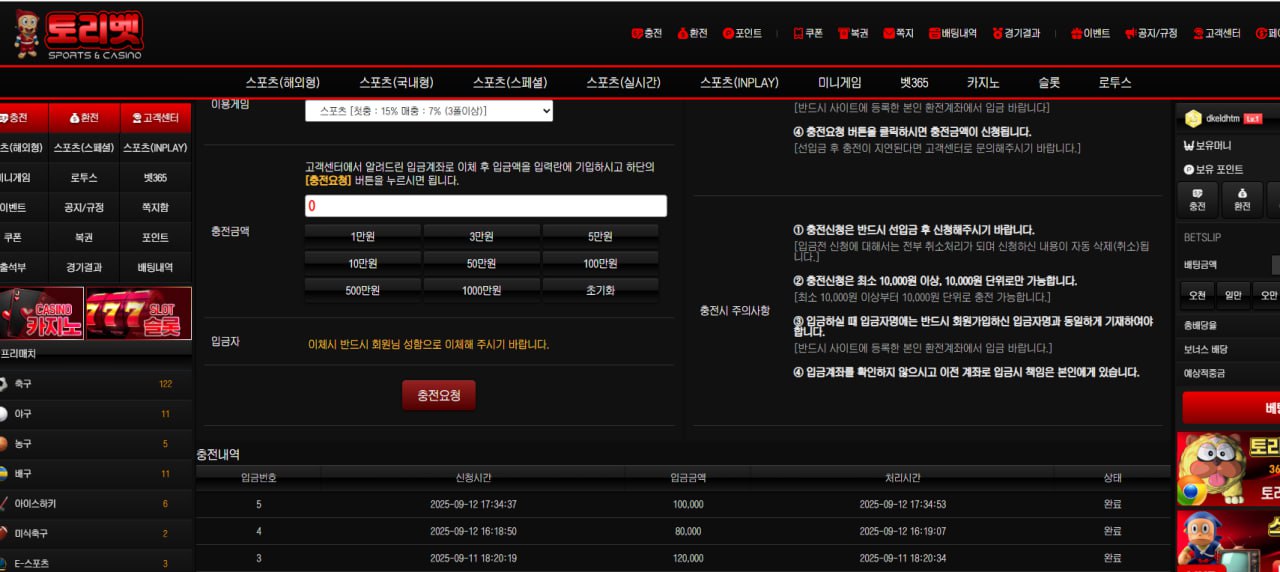Select the 농구 basketball icon in prematch list
The width and height of the screenshot is (1280, 572).
point(4,443)
